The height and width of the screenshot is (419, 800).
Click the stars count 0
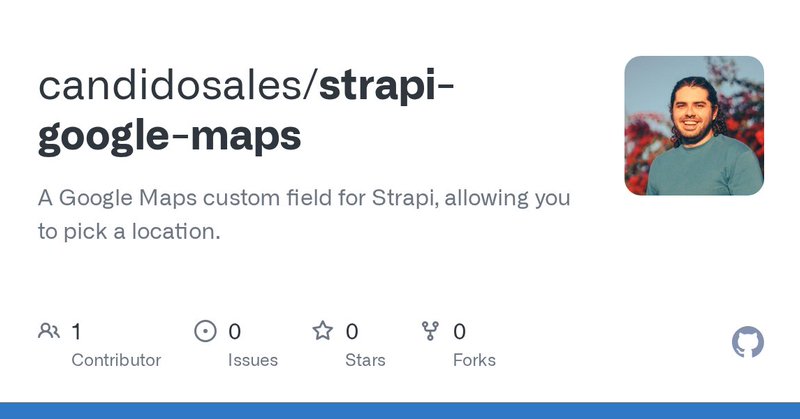pyautogui.click(x=352, y=332)
